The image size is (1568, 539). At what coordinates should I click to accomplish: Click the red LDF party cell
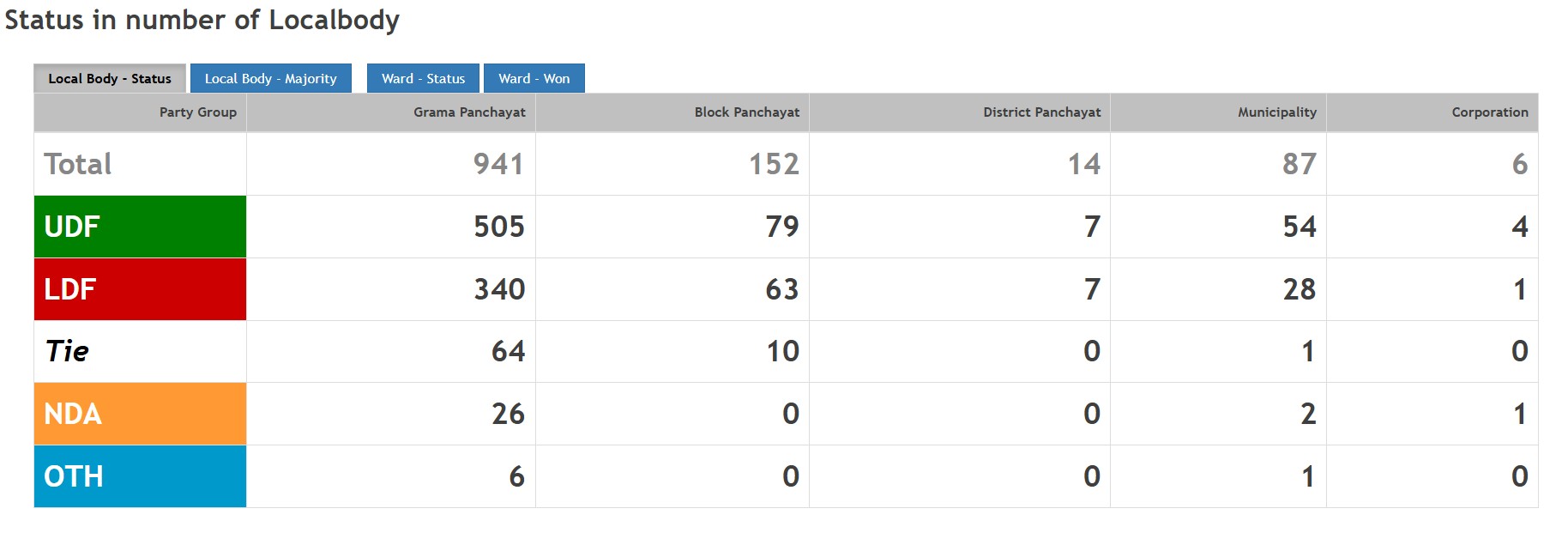pos(140,289)
